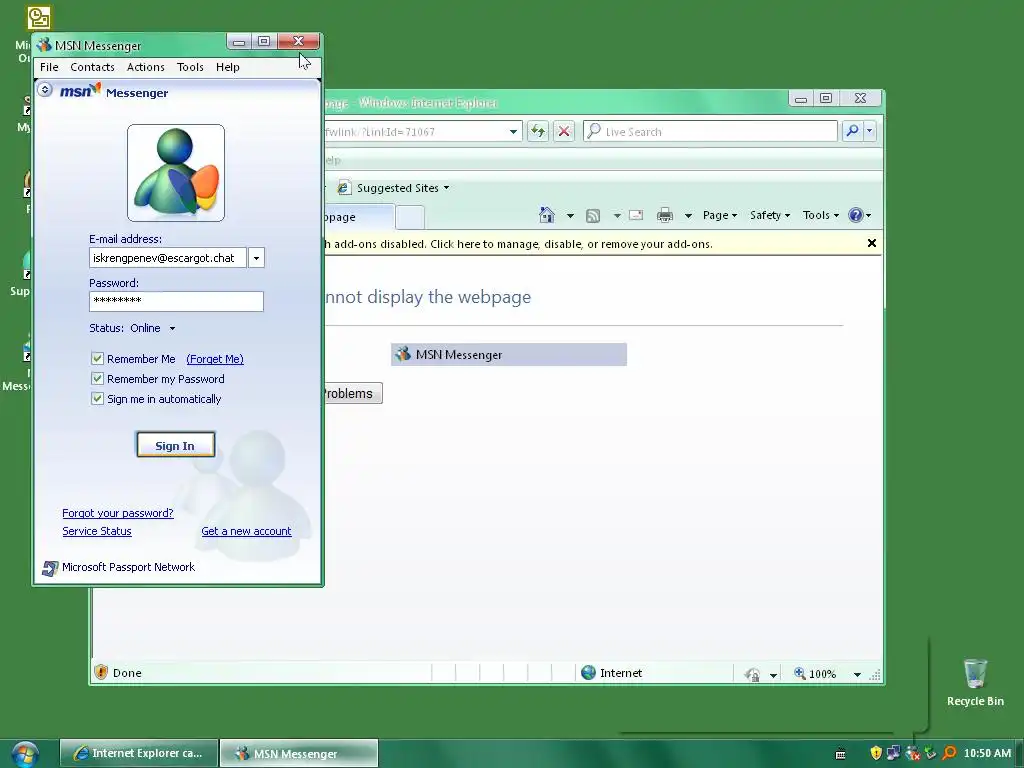
Task: Expand the zoom level dropdown arrow
Action: pyautogui.click(x=857, y=675)
